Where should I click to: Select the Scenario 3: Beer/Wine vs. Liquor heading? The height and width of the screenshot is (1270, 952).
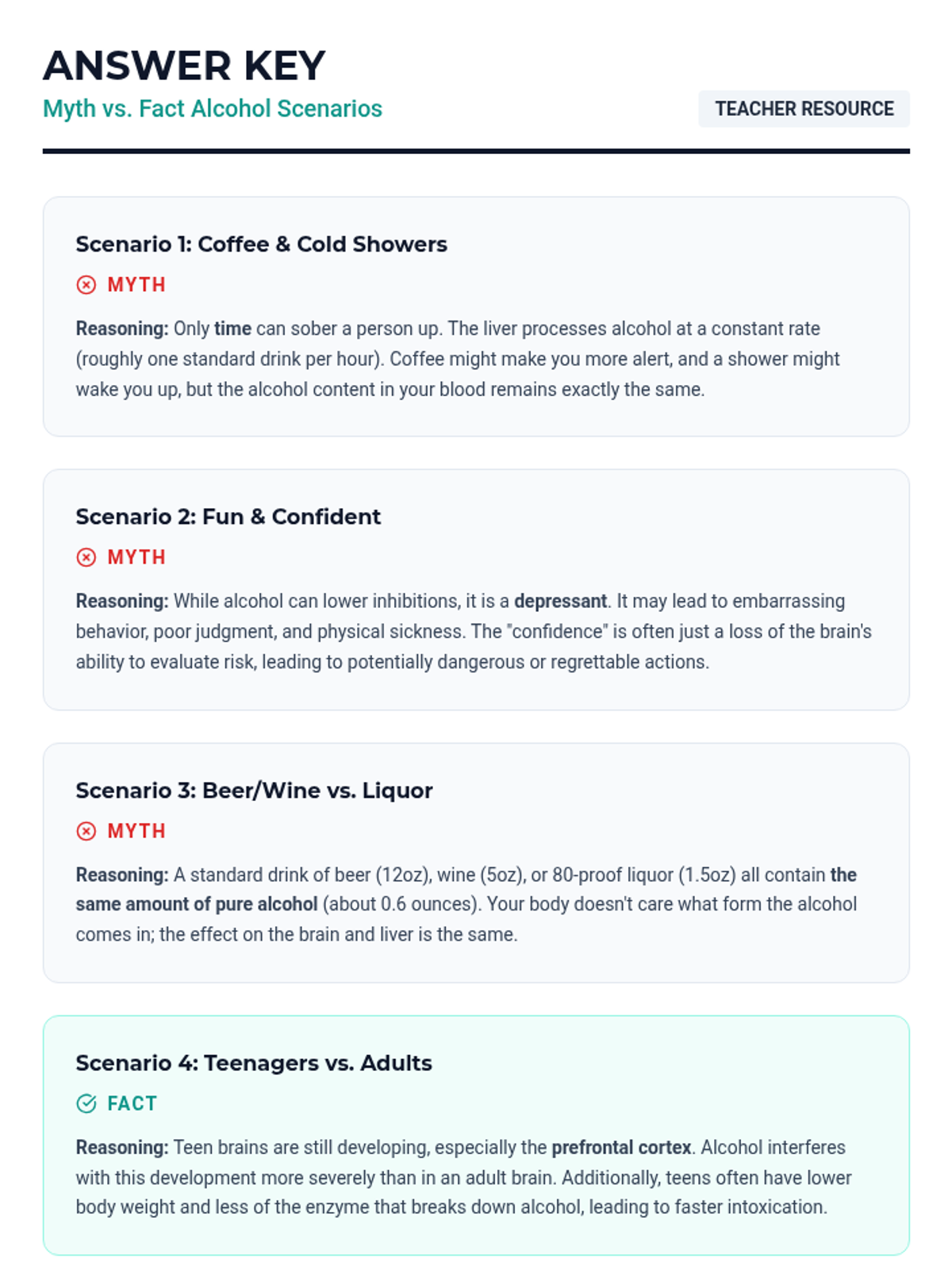click(x=254, y=791)
